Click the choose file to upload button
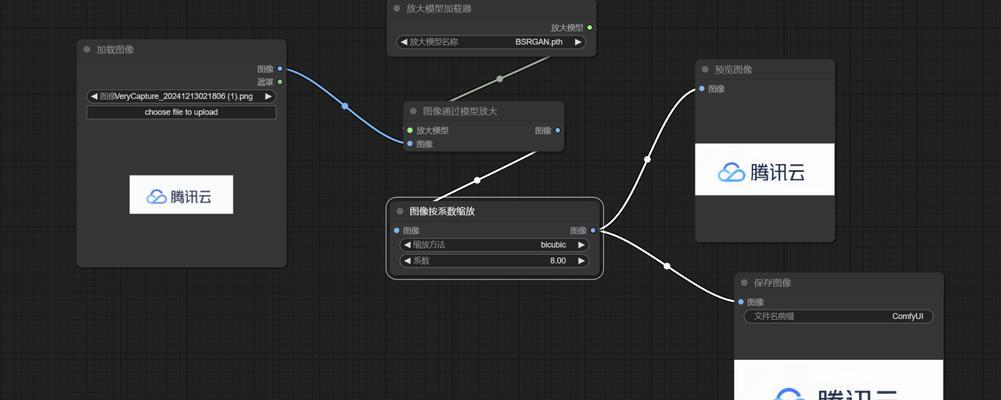The image size is (1001, 400). [x=181, y=112]
